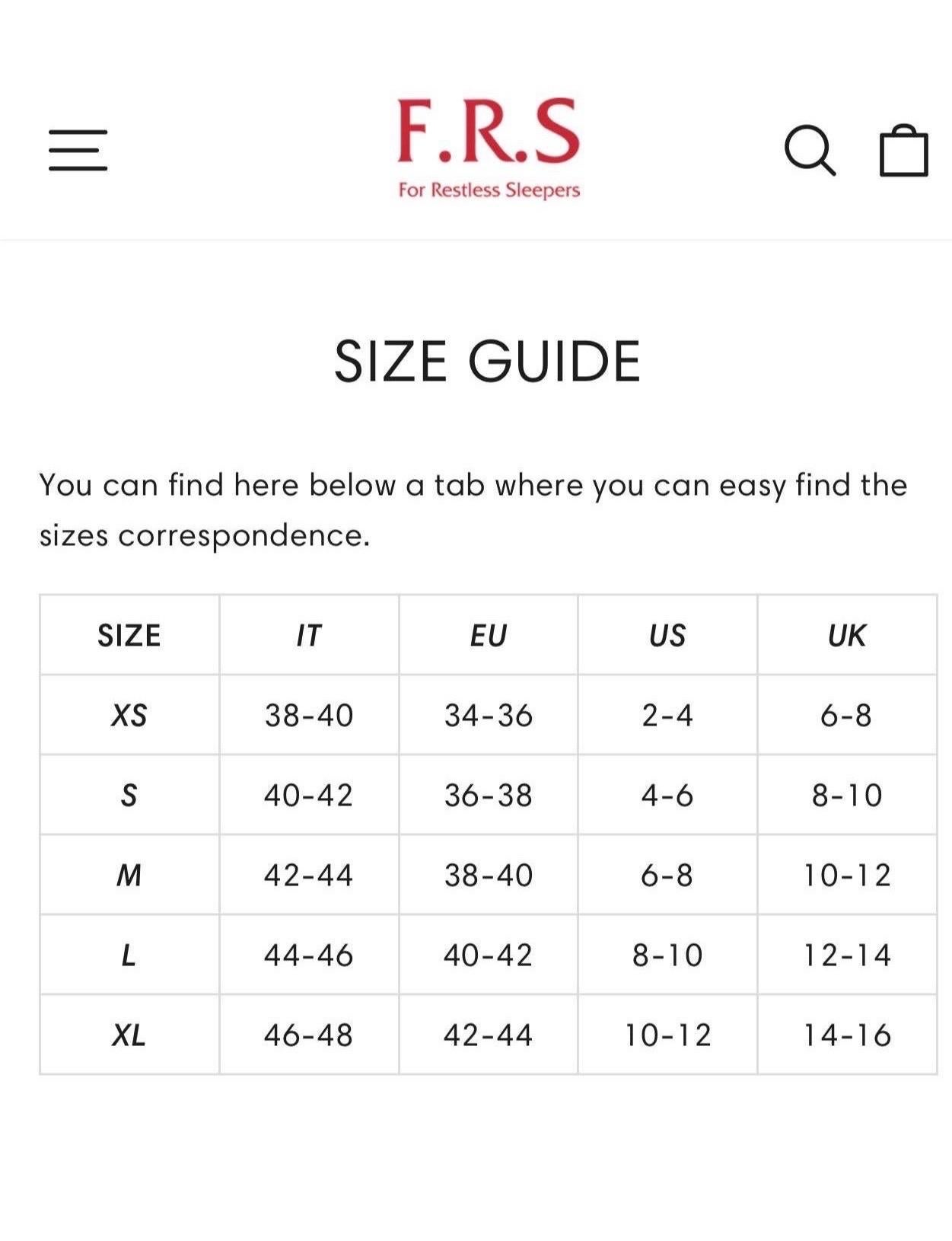Click the SIZE header cell in table

pyautogui.click(x=129, y=636)
